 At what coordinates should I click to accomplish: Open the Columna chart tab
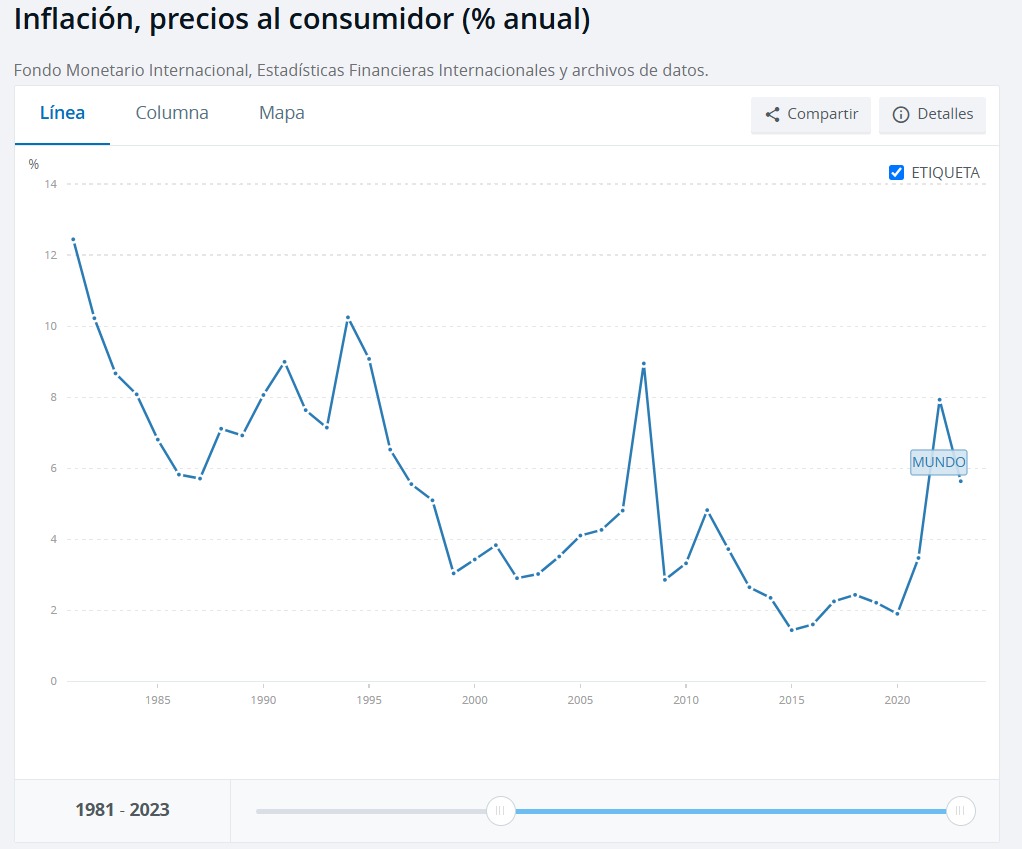tap(172, 113)
